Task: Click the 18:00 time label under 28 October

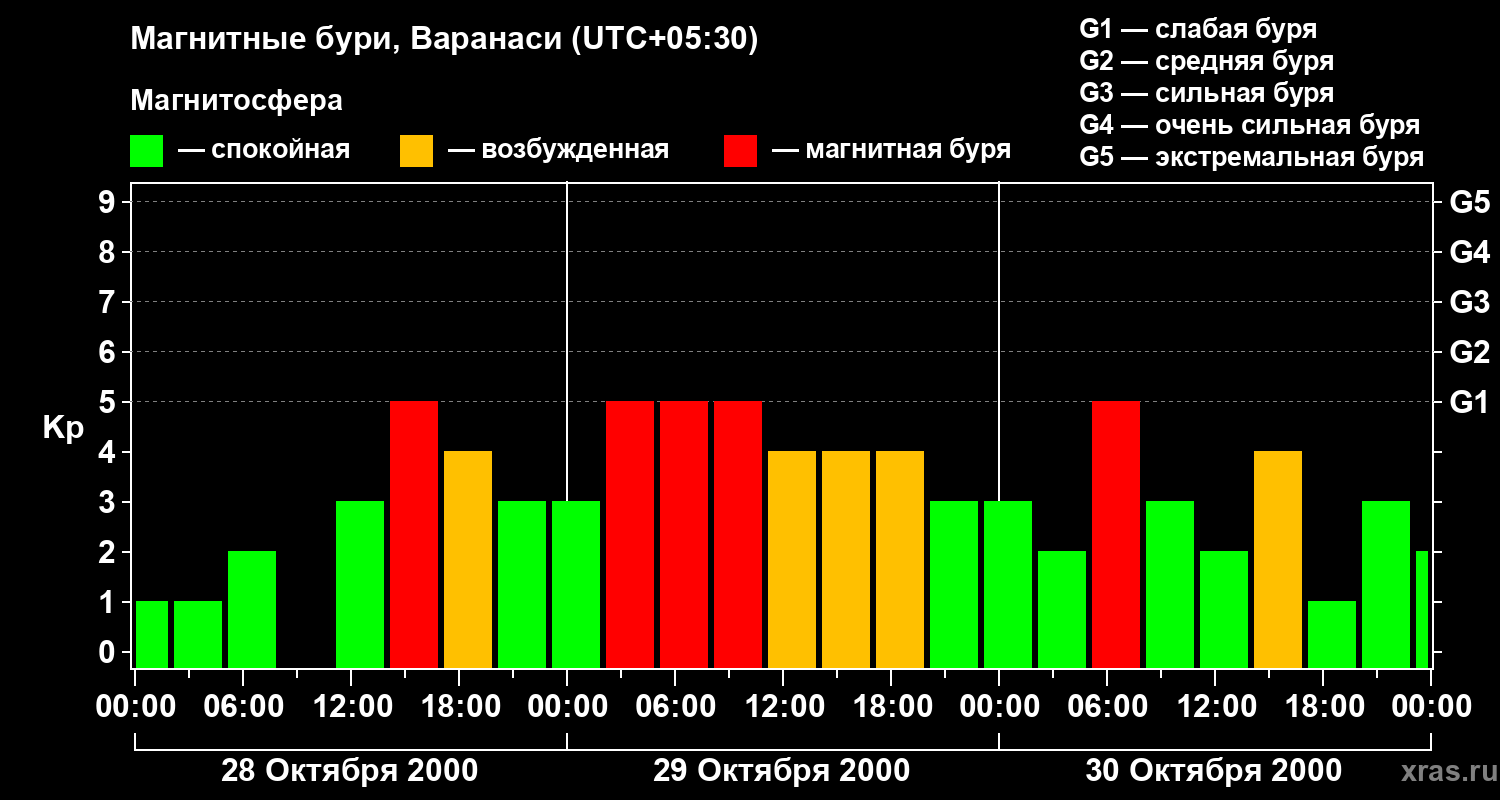Action: (x=459, y=707)
